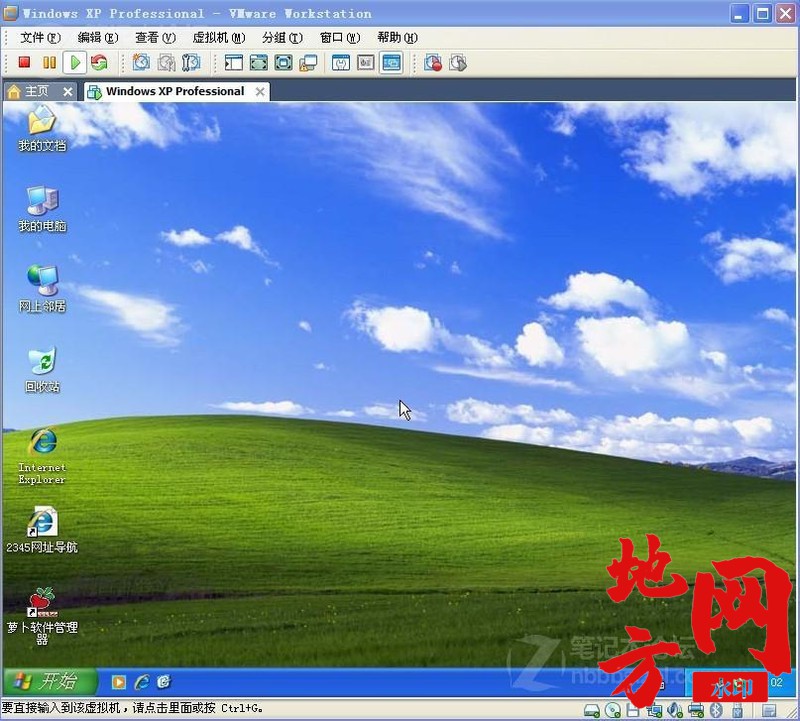Select the Windows XP Professional tab
The width and height of the screenshot is (800, 721).
pos(175,91)
